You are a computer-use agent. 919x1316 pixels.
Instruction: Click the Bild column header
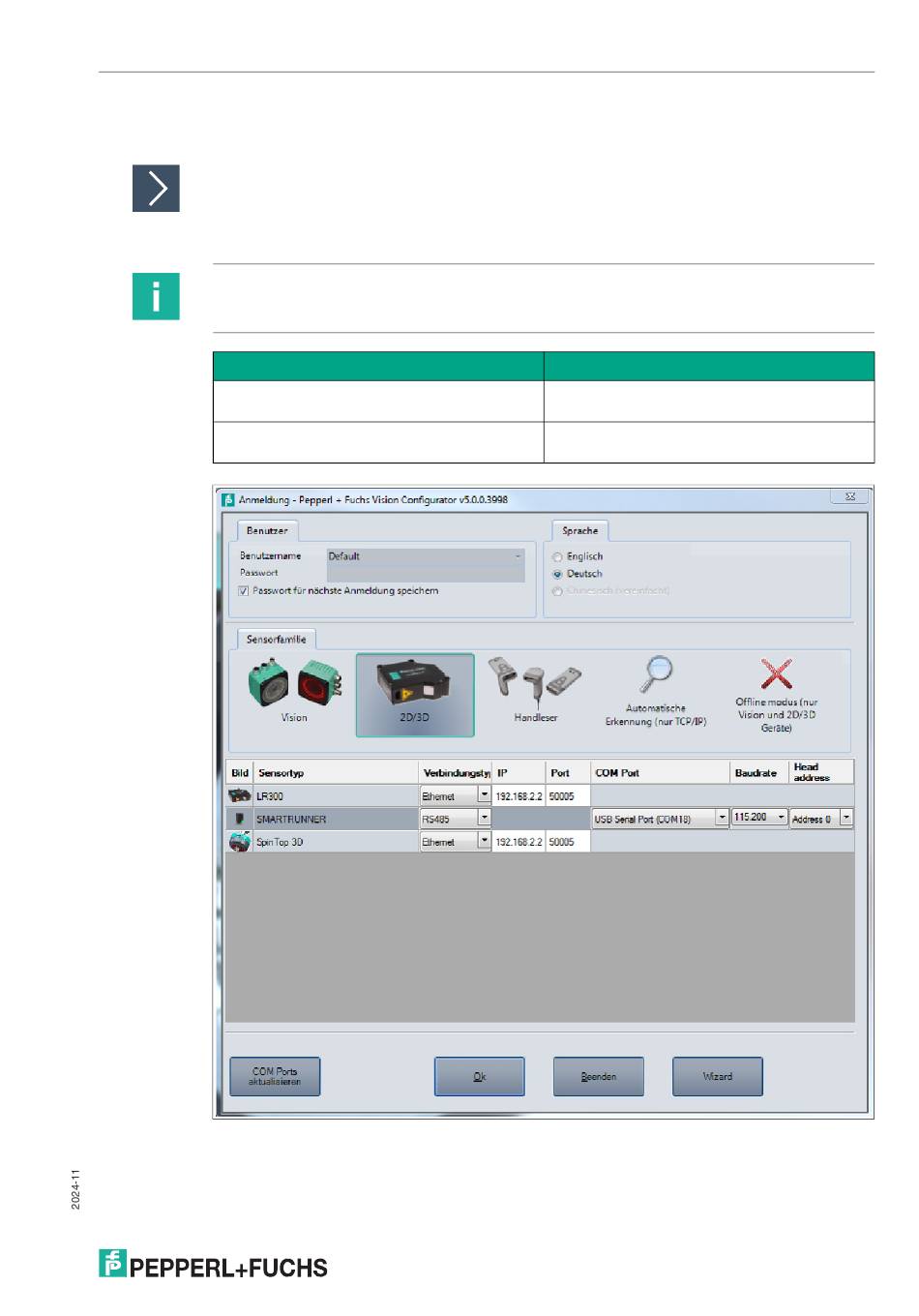(x=240, y=772)
